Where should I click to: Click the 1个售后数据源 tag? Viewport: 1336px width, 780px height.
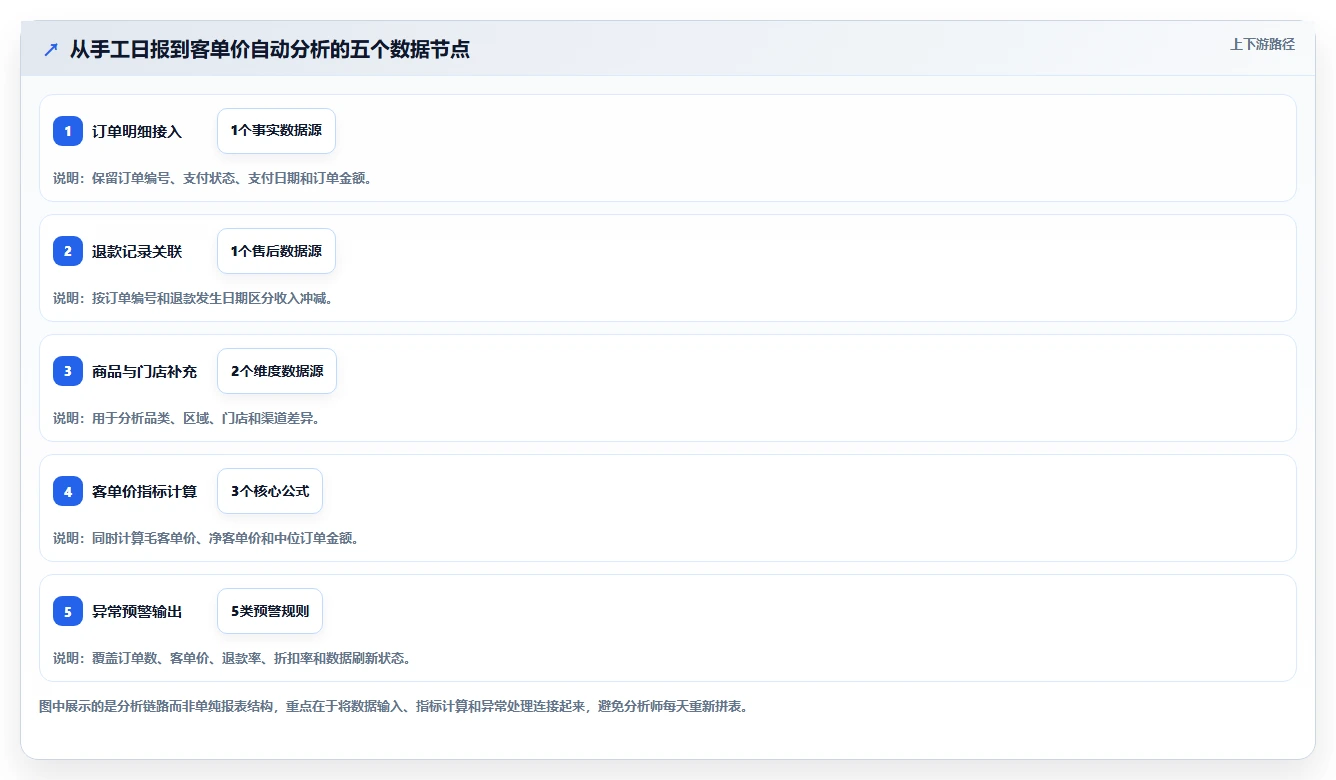pyautogui.click(x=276, y=251)
